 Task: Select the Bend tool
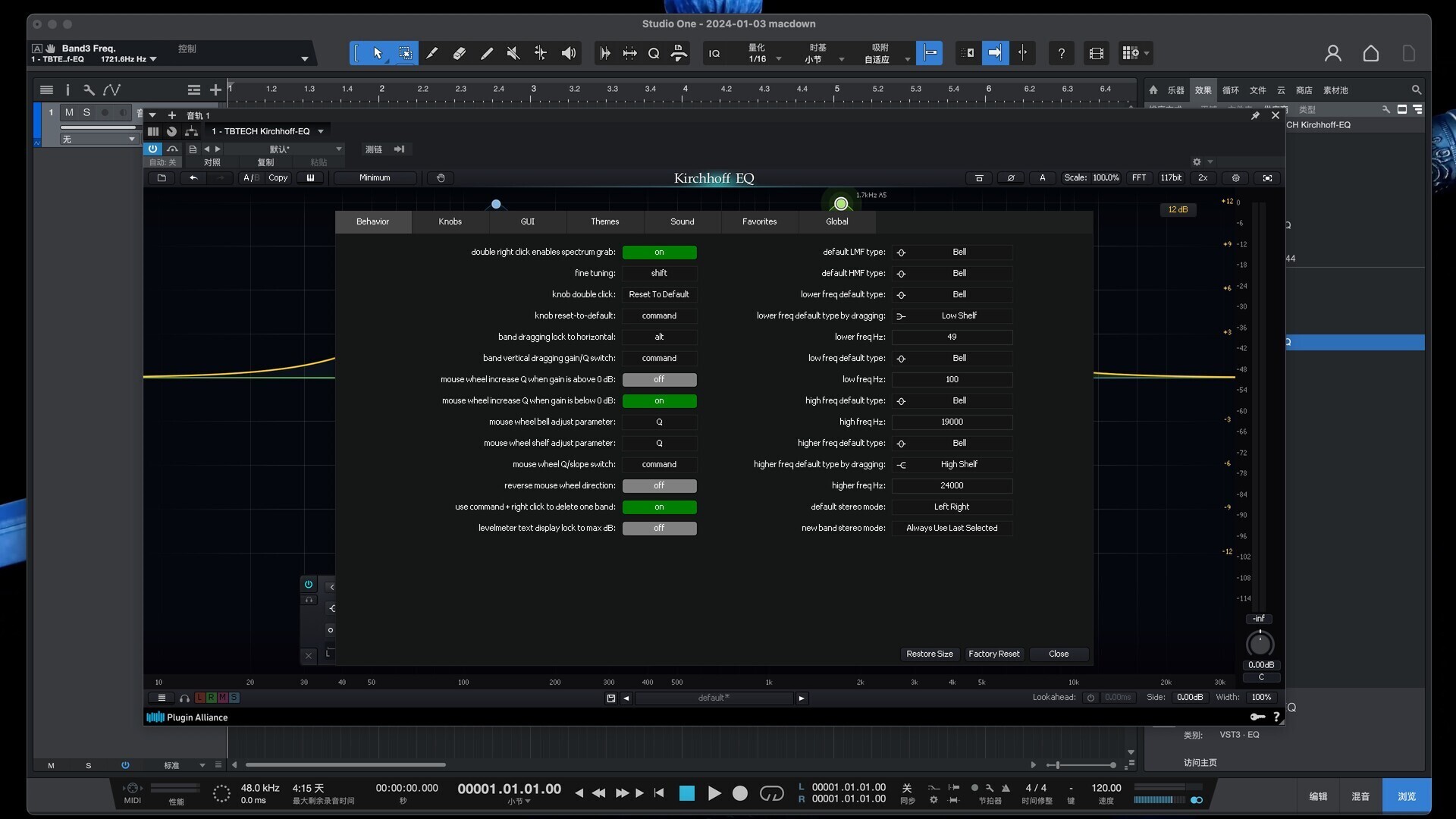pyautogui.click(x=541, y=53)
